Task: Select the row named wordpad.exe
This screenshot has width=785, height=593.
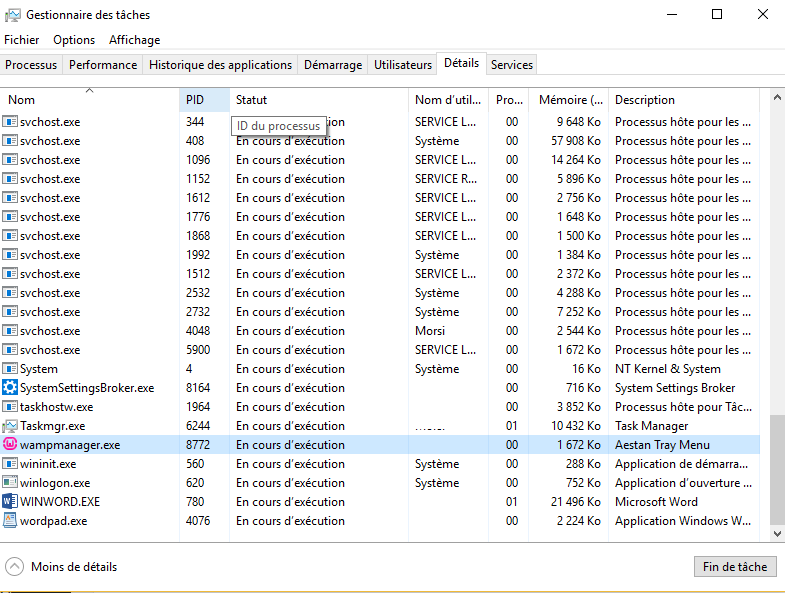Action: [379, 520]
